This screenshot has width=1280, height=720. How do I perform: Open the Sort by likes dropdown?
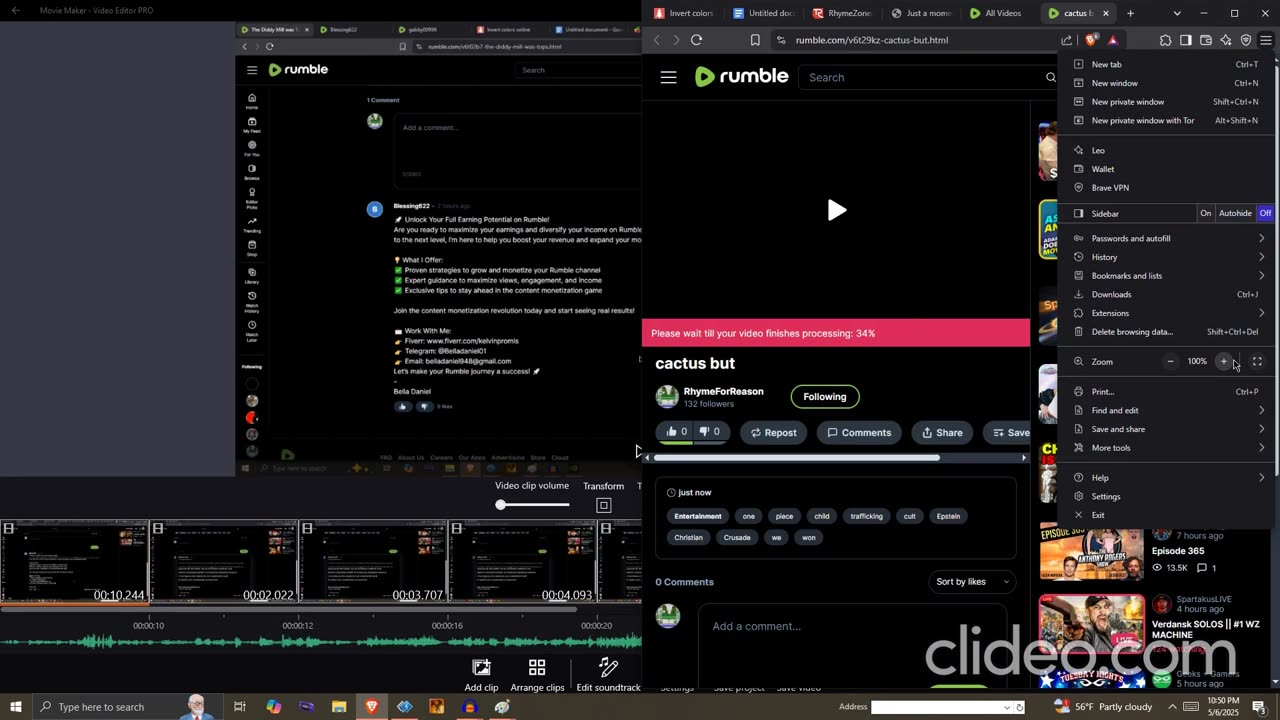coord(972,582)
